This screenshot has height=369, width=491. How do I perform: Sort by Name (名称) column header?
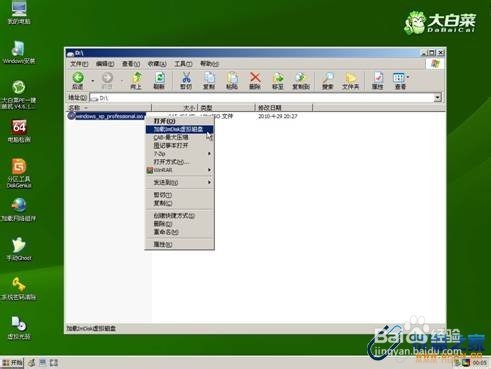coord(108,108)
